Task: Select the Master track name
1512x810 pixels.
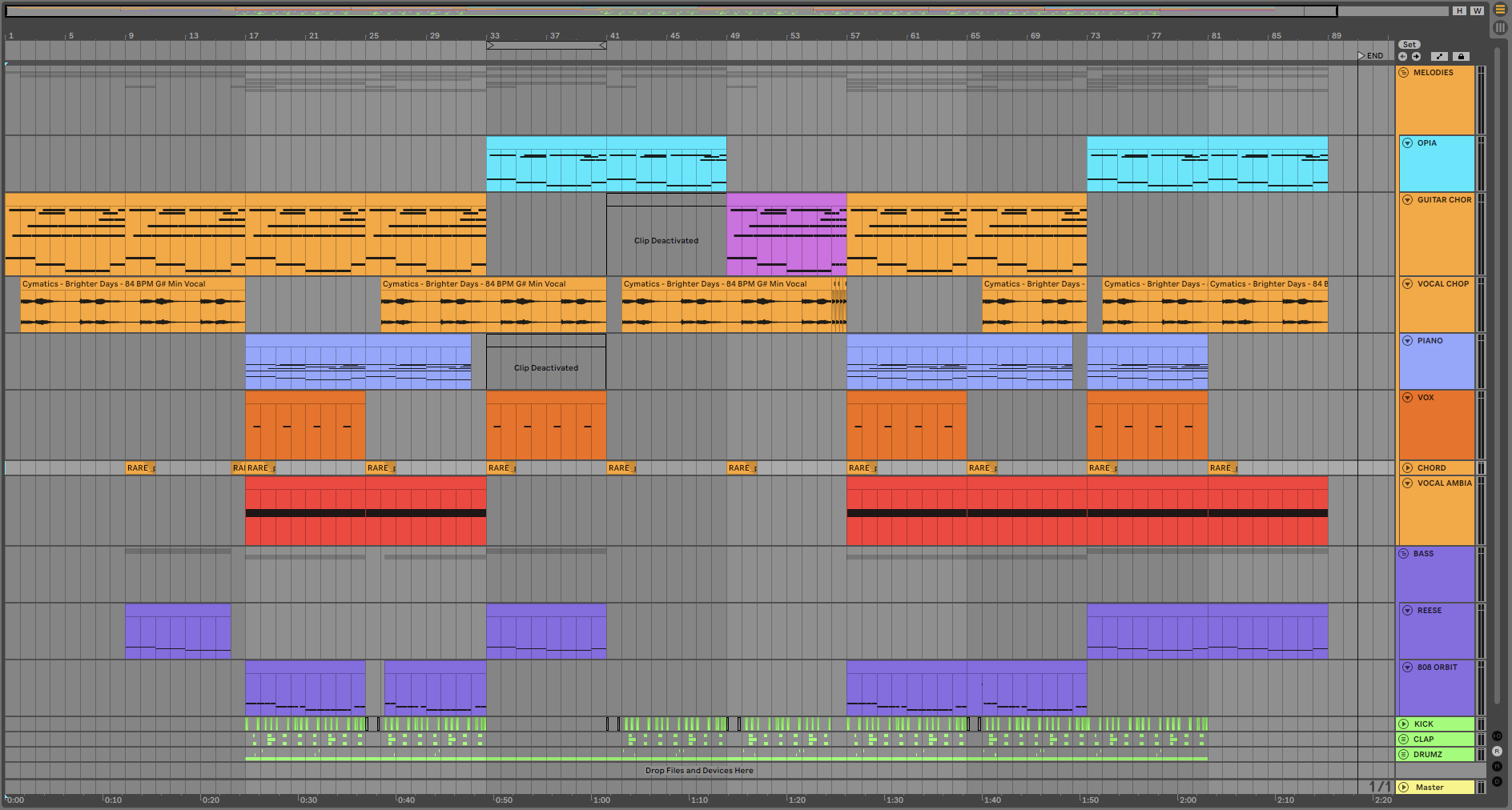Action: pos(1429,788)
